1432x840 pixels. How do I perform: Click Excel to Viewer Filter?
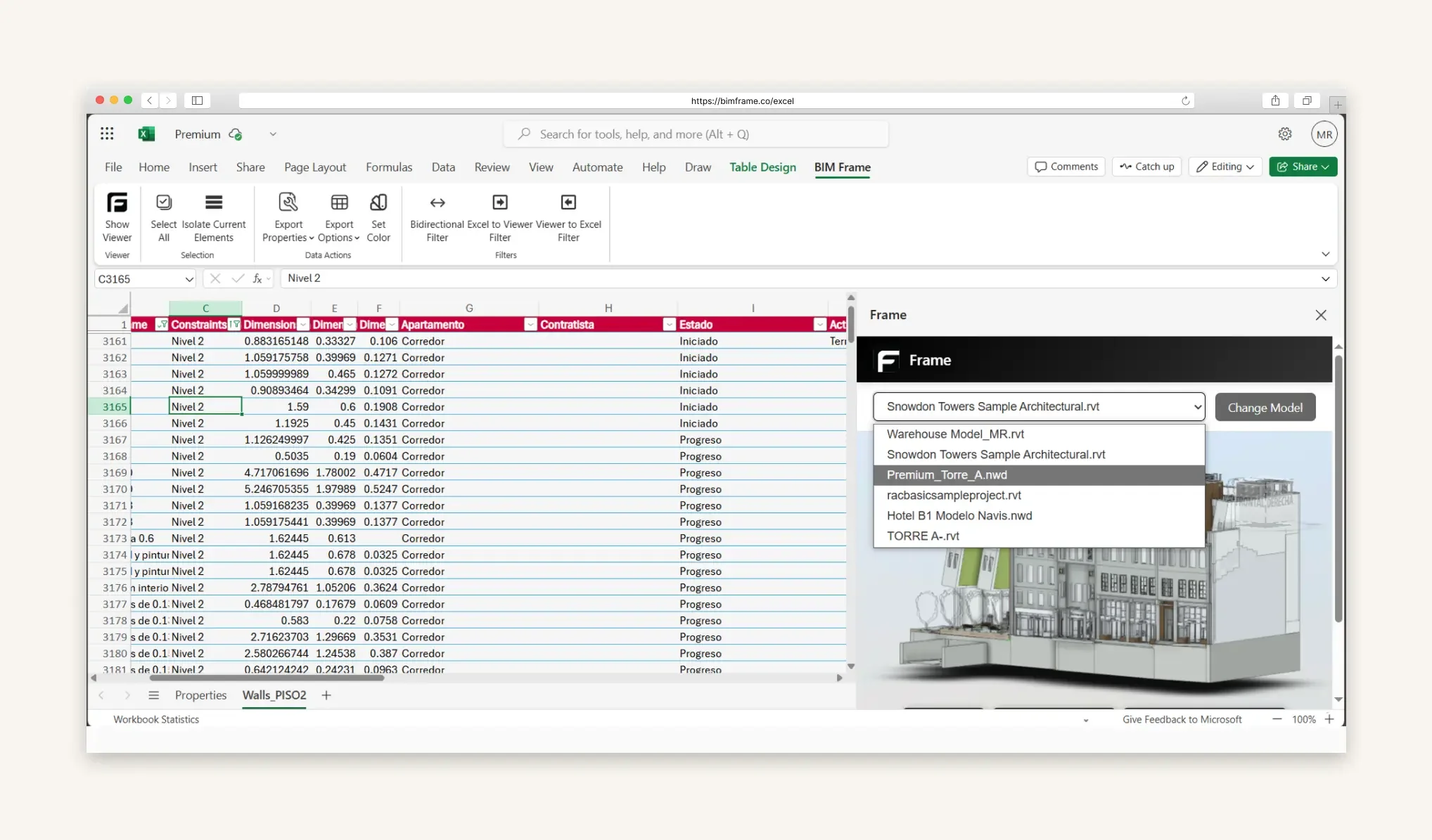click(499, 217)
